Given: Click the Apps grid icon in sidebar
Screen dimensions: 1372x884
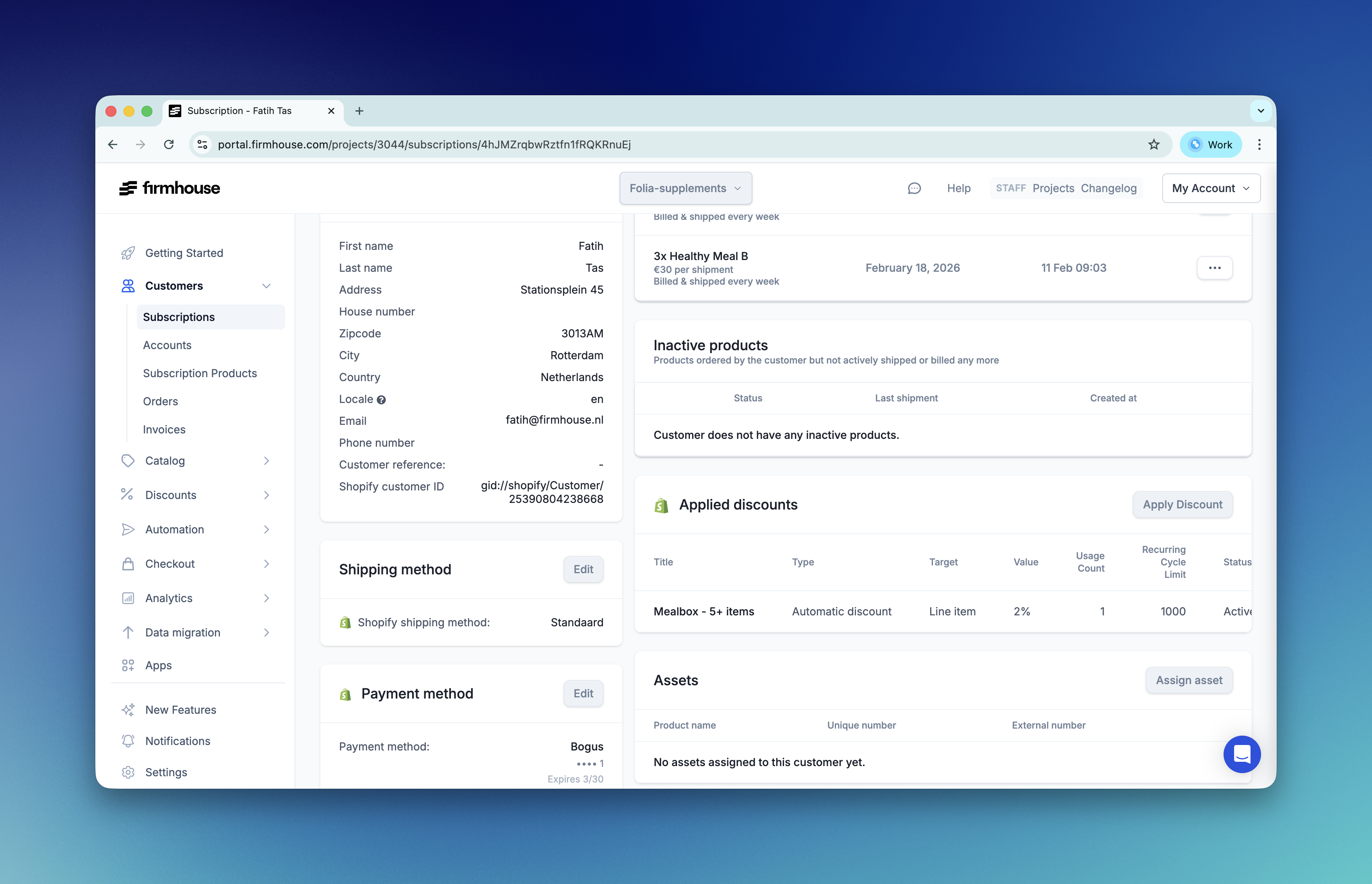Looking at the screenshot, I should pos(128,665).
